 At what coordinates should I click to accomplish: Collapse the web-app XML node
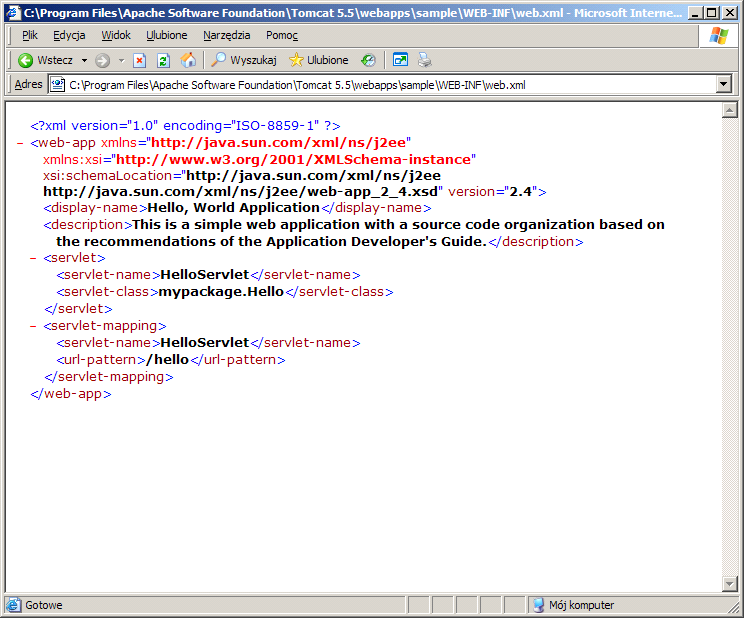(20, 143)
